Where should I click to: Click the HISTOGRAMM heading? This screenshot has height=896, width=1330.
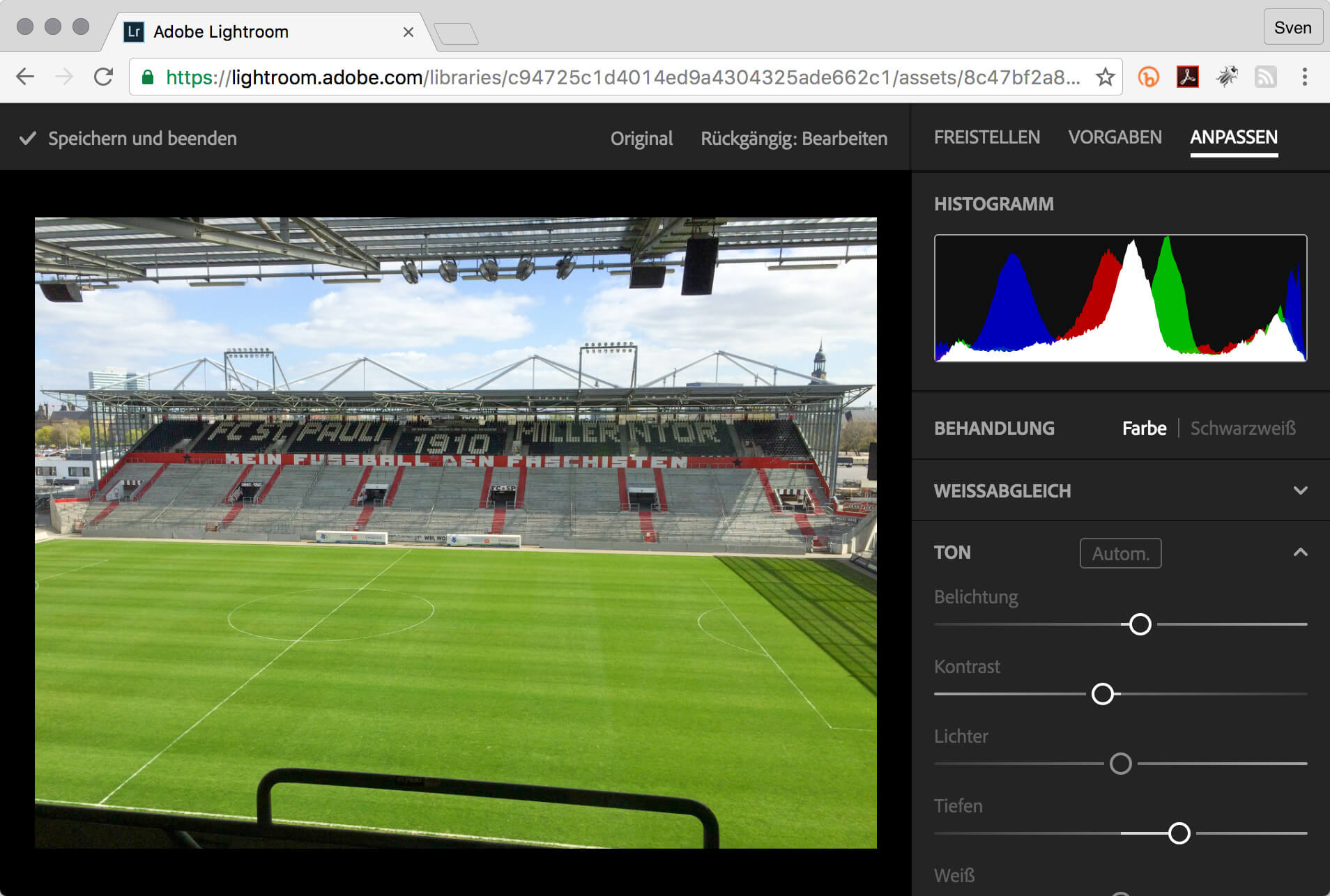click(994, 204)
